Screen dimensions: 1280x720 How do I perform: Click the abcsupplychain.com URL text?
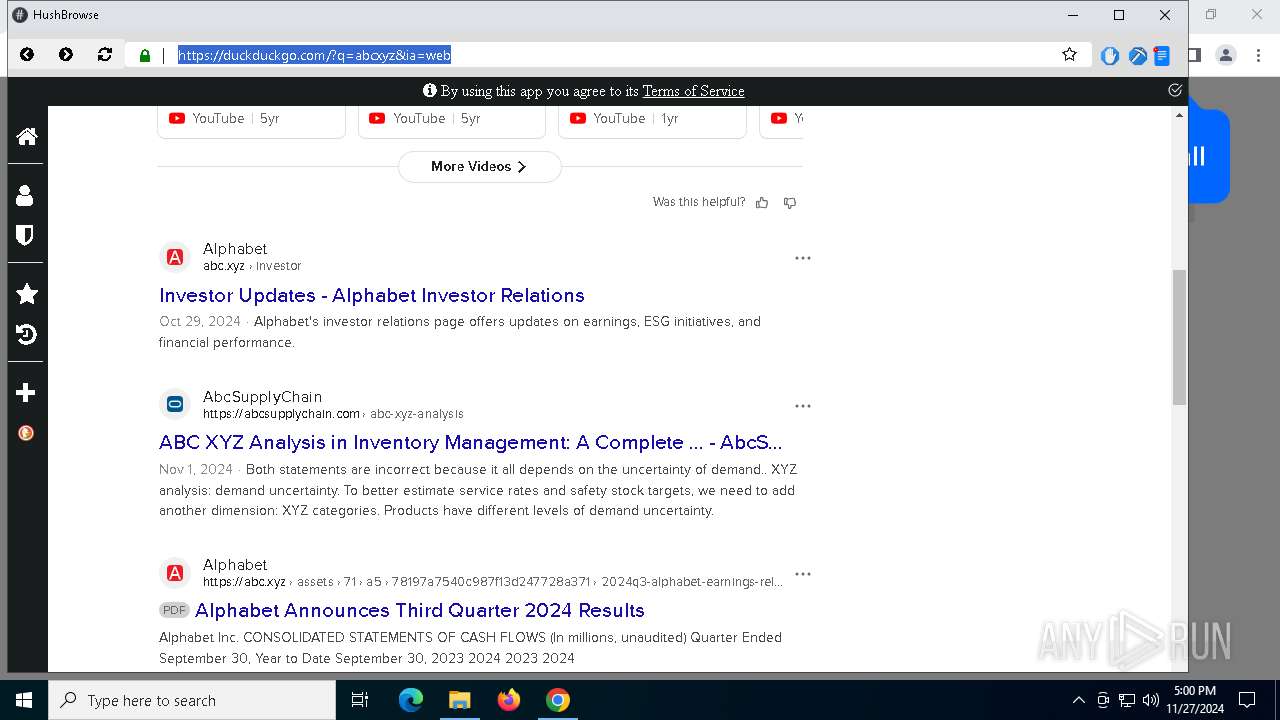(x=281, y=414)
